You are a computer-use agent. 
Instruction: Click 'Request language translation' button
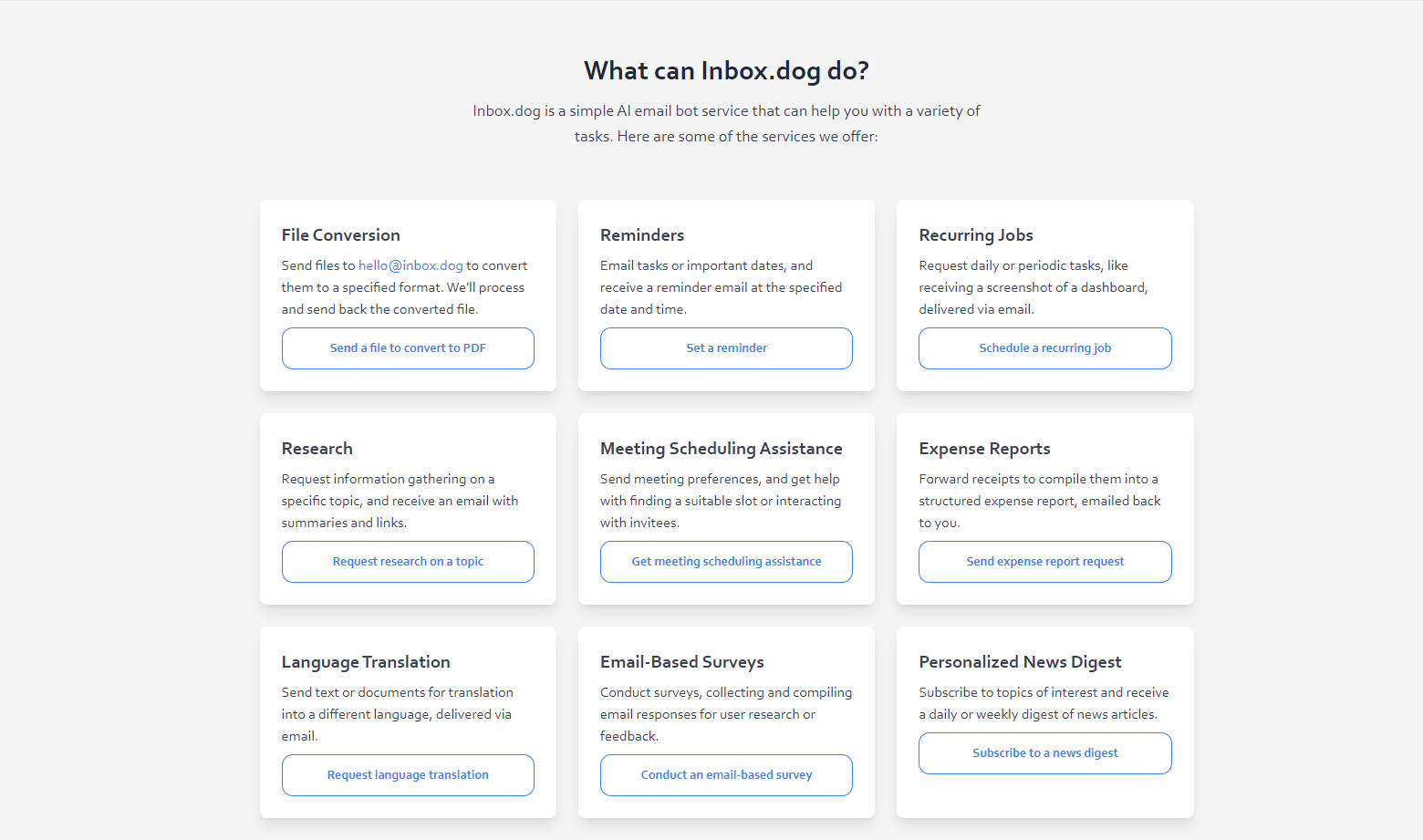[408, 775]
